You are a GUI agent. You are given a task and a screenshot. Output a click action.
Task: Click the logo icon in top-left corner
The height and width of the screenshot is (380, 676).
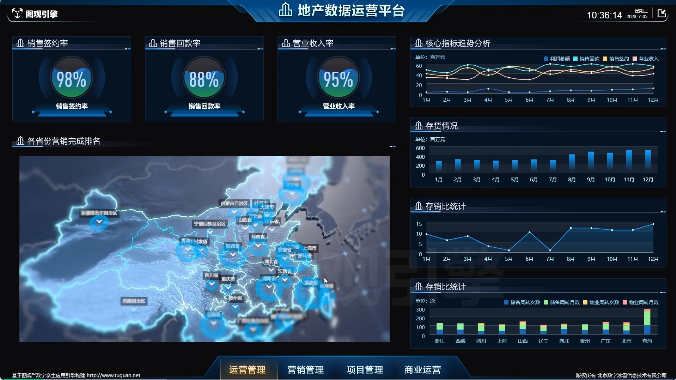coord(17,13)
